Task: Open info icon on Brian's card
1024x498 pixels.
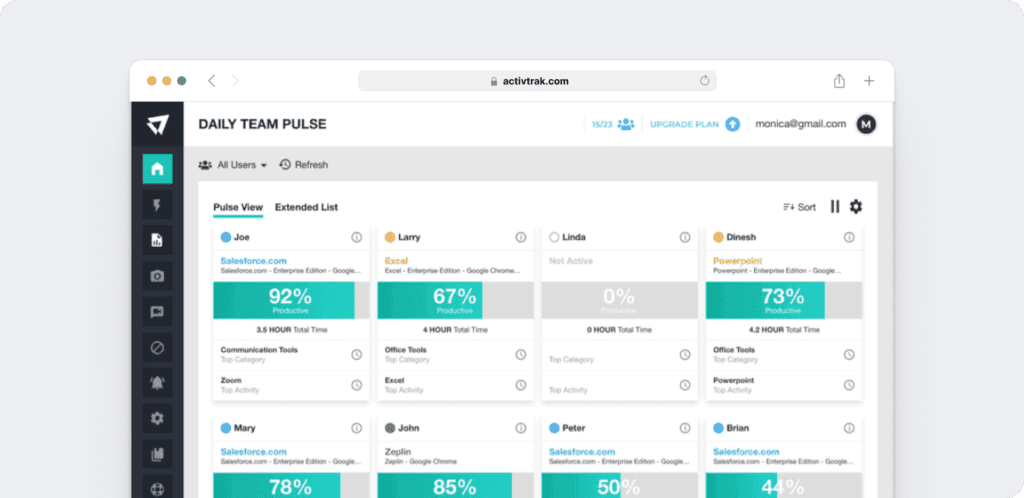Action: click(x=849, y=428)
